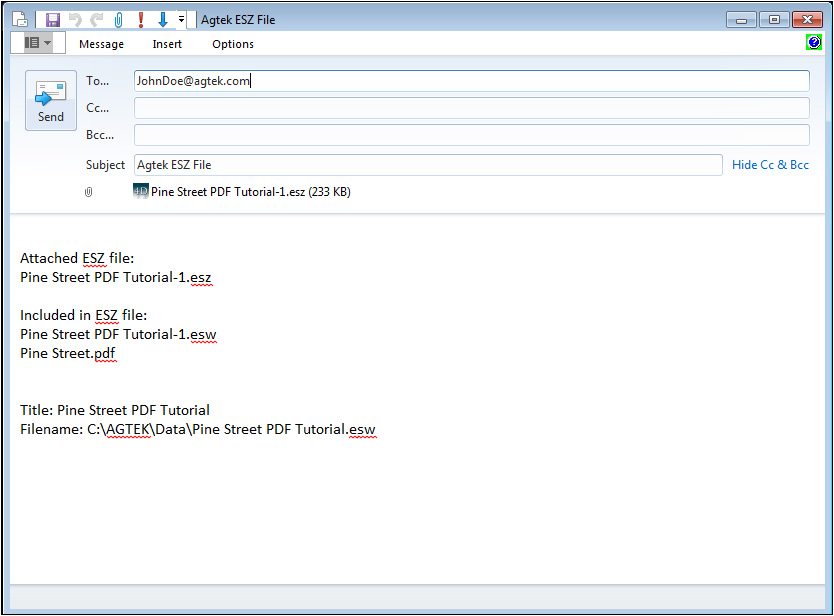Click the Hide Cc & Bcc link
This screenshot has height=616, width=834.
[770, 165]
